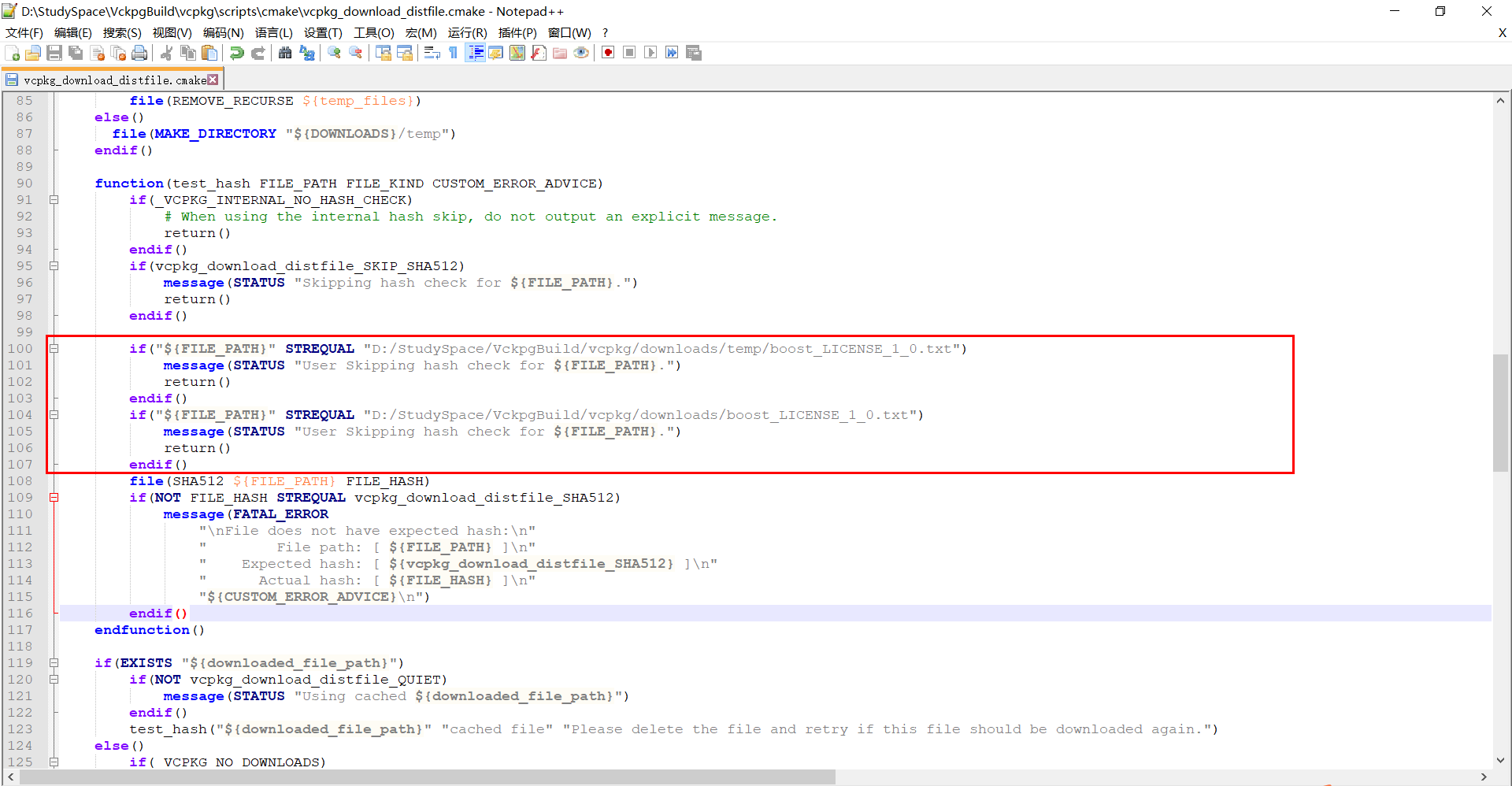Viewport: 1512px width, 786px height.
Task: Open the 语言(L) menu
Action: click(273, 33)
